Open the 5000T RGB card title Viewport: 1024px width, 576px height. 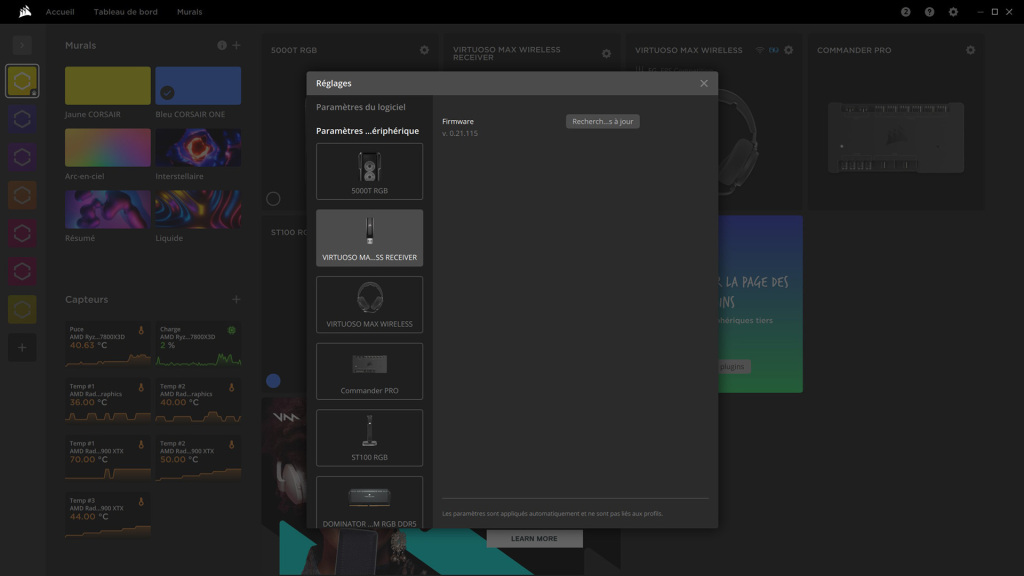coord(294,50)
